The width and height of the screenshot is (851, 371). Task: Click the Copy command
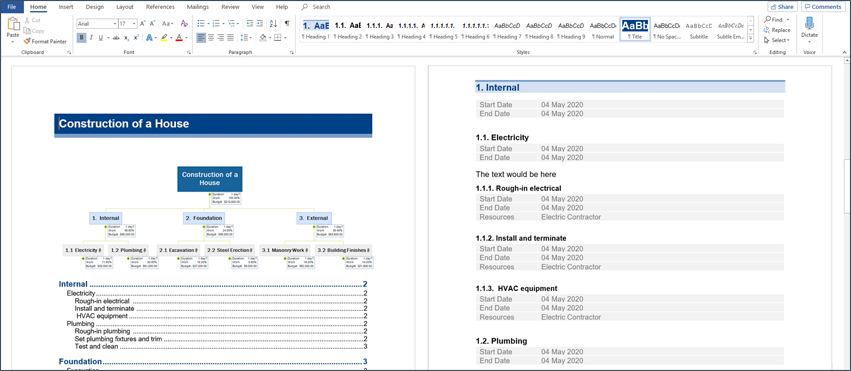(34, 31)
